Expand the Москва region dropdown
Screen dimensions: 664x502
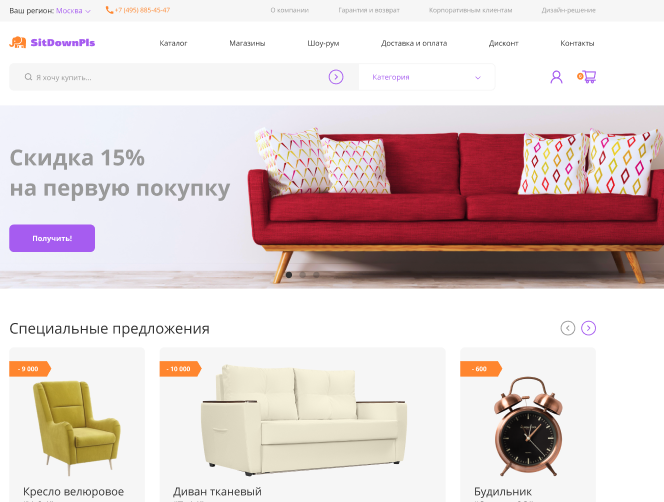(x=73, y=11)
